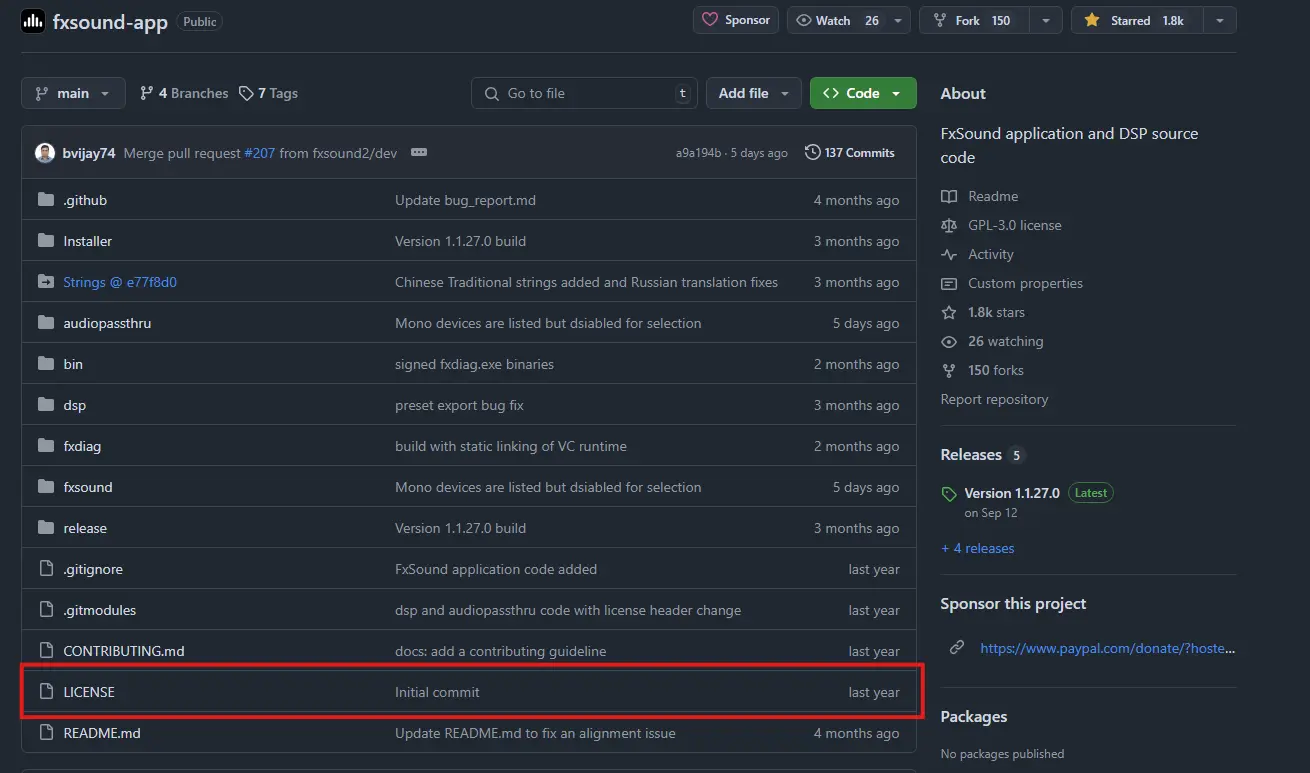Open the 'signed fxdiag.exe binaries' commit message
The width and height of the screenshot is (1310, 773).
(x=474, y=364)
